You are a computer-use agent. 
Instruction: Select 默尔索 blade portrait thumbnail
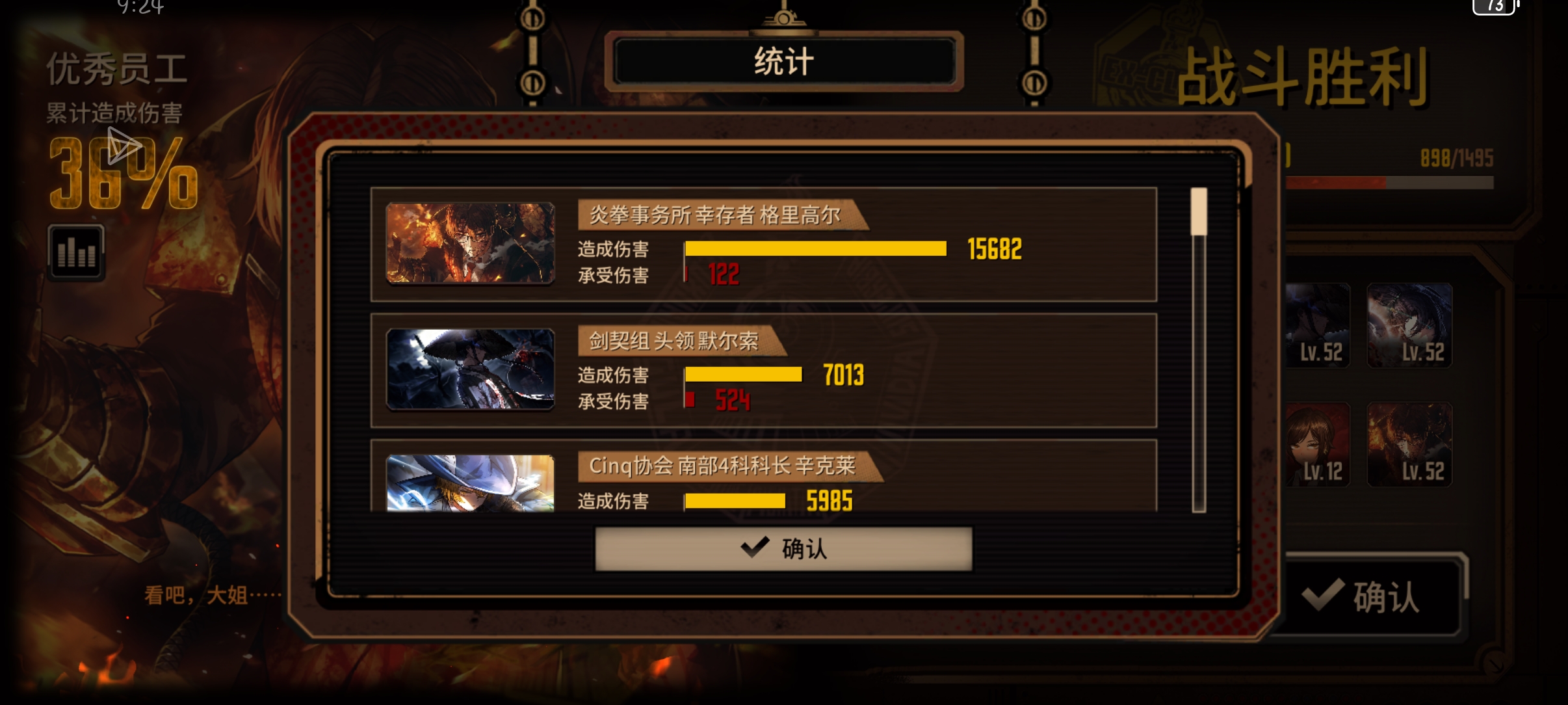click(x=470, y=369)
